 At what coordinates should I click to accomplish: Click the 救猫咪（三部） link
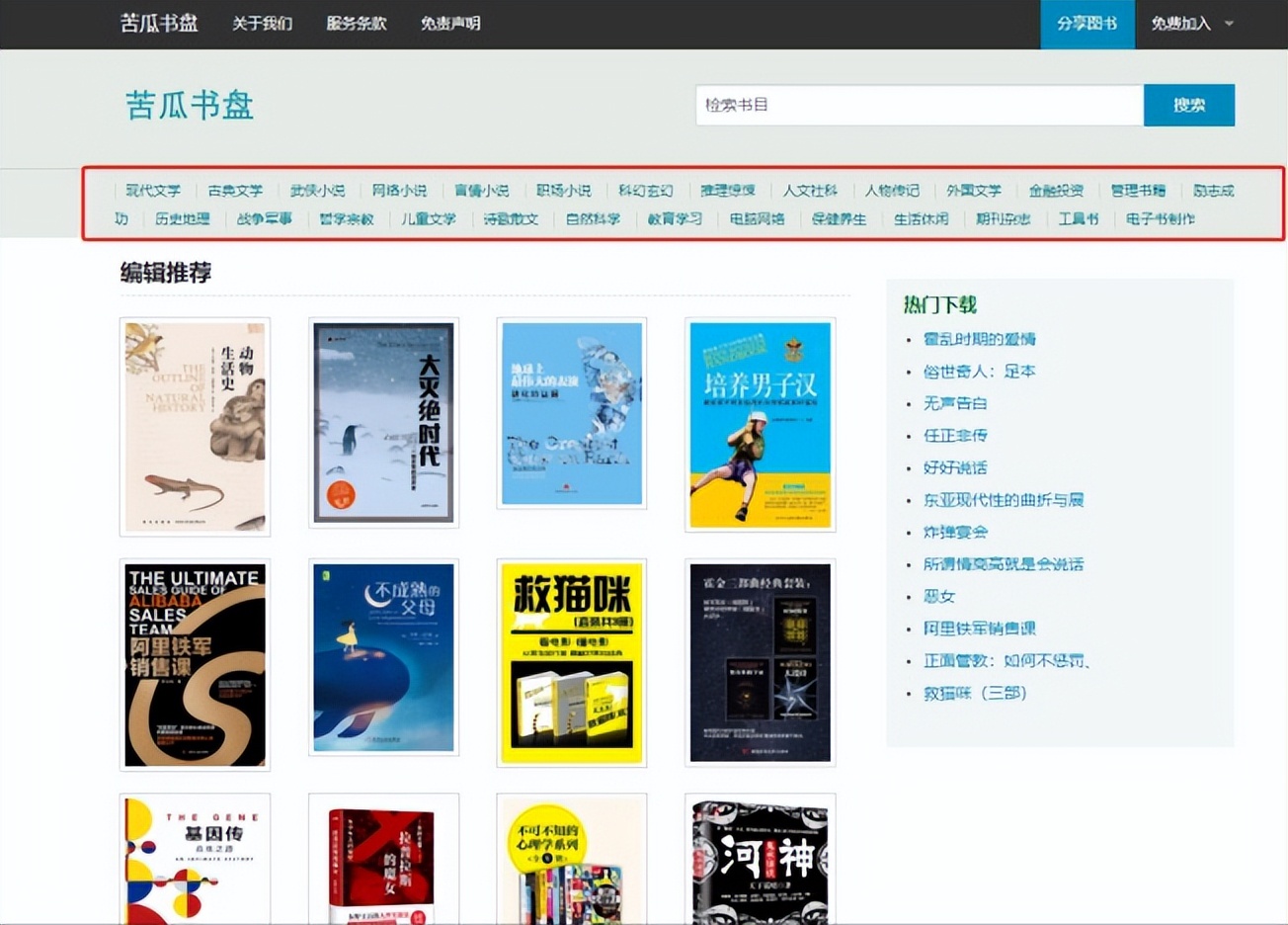[x=974, y=693]
